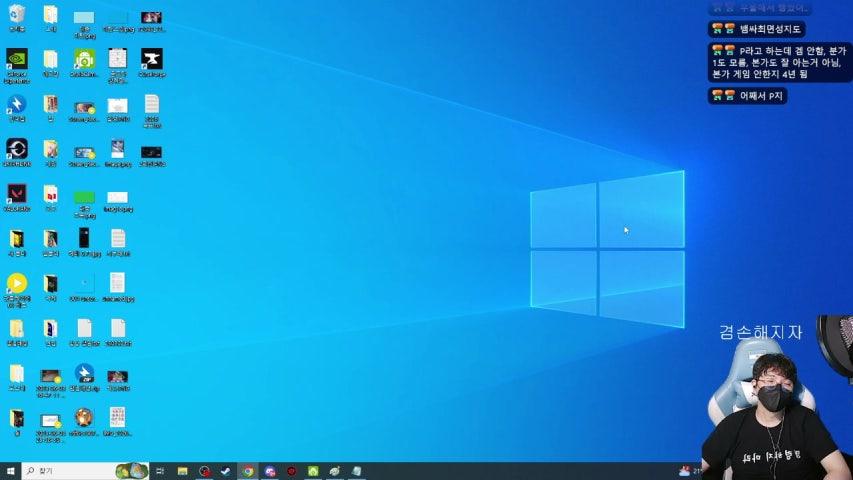Launch the black anvil logo desktop shortcut
853x480 pixels.
[x=152, y=63]
